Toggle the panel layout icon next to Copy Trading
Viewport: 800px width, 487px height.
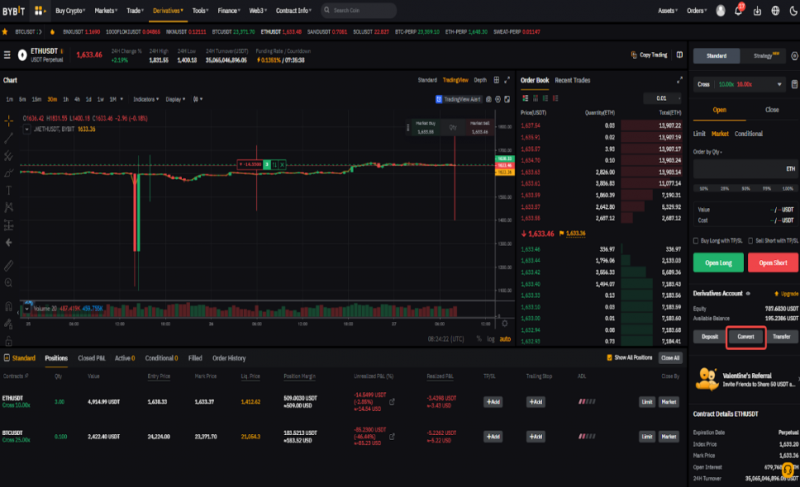click(680, 55)
